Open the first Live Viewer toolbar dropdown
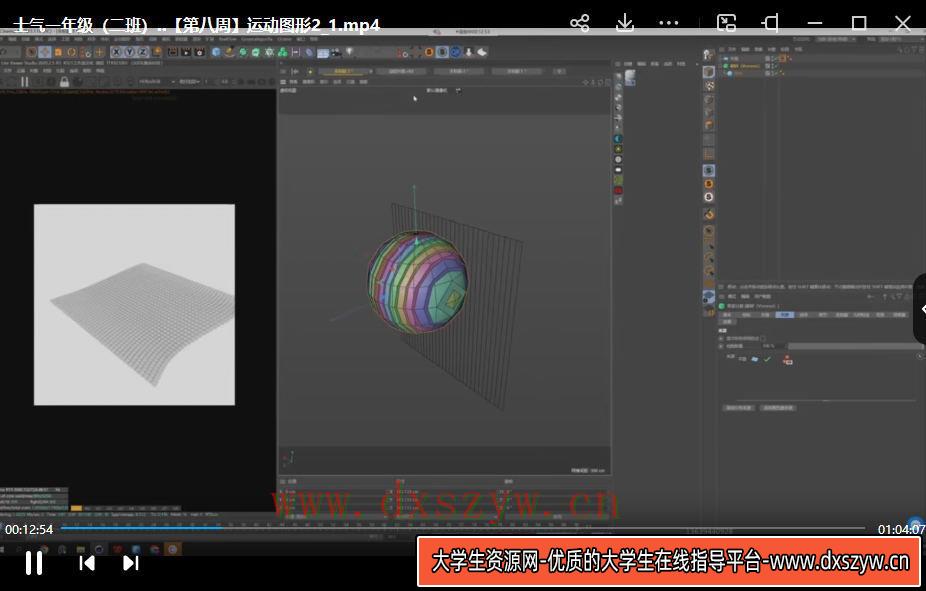This screenshot has height=591, width=926. [x=156, y=81]
